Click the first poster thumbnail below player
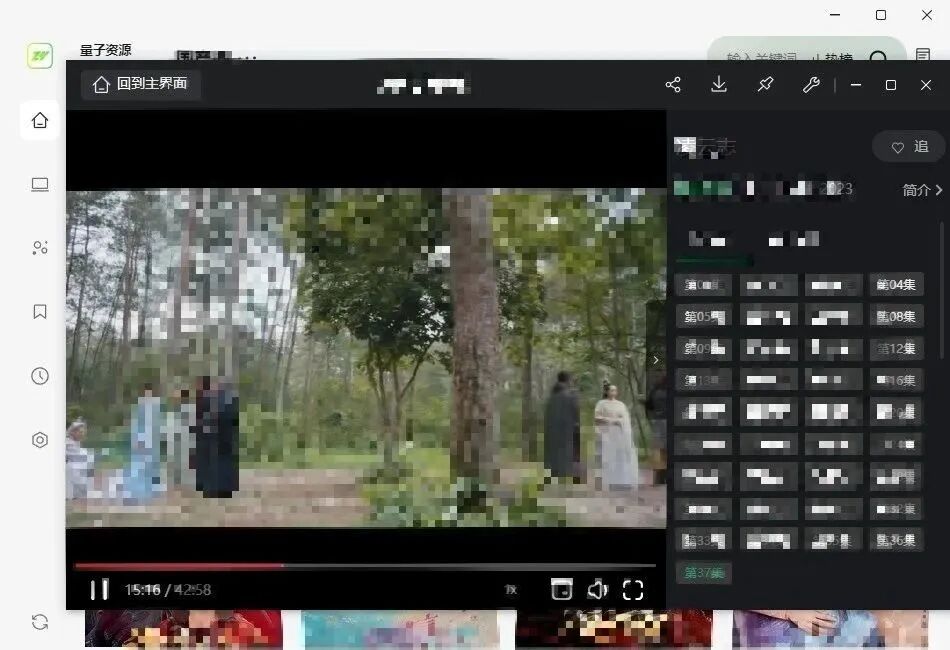Screen dimensions: 950x650 click(184, 629)
